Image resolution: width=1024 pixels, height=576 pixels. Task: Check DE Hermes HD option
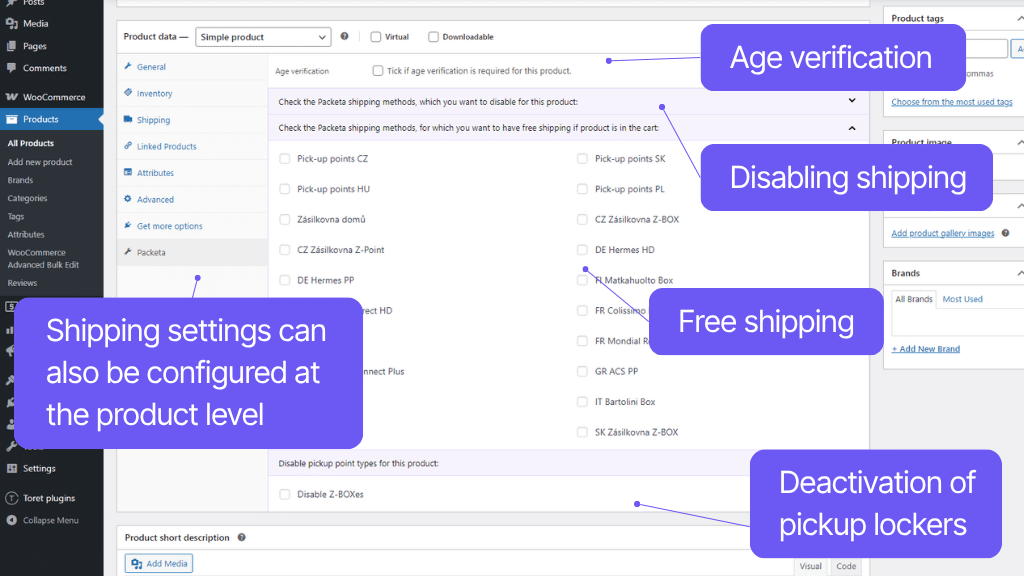583,249
